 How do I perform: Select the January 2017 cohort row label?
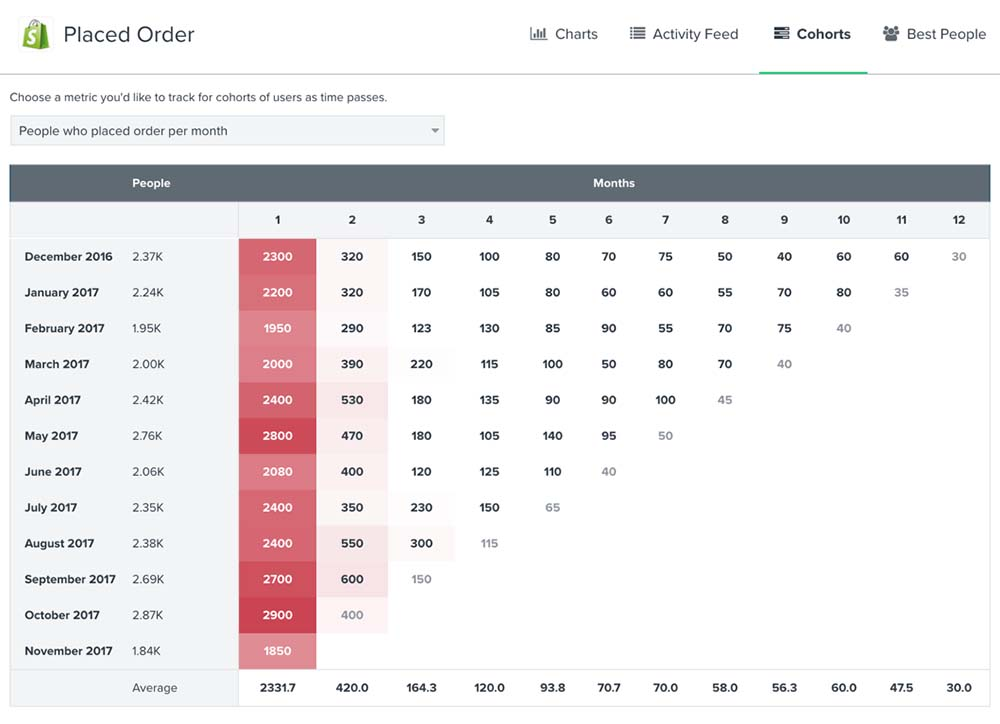pos(62,292)
